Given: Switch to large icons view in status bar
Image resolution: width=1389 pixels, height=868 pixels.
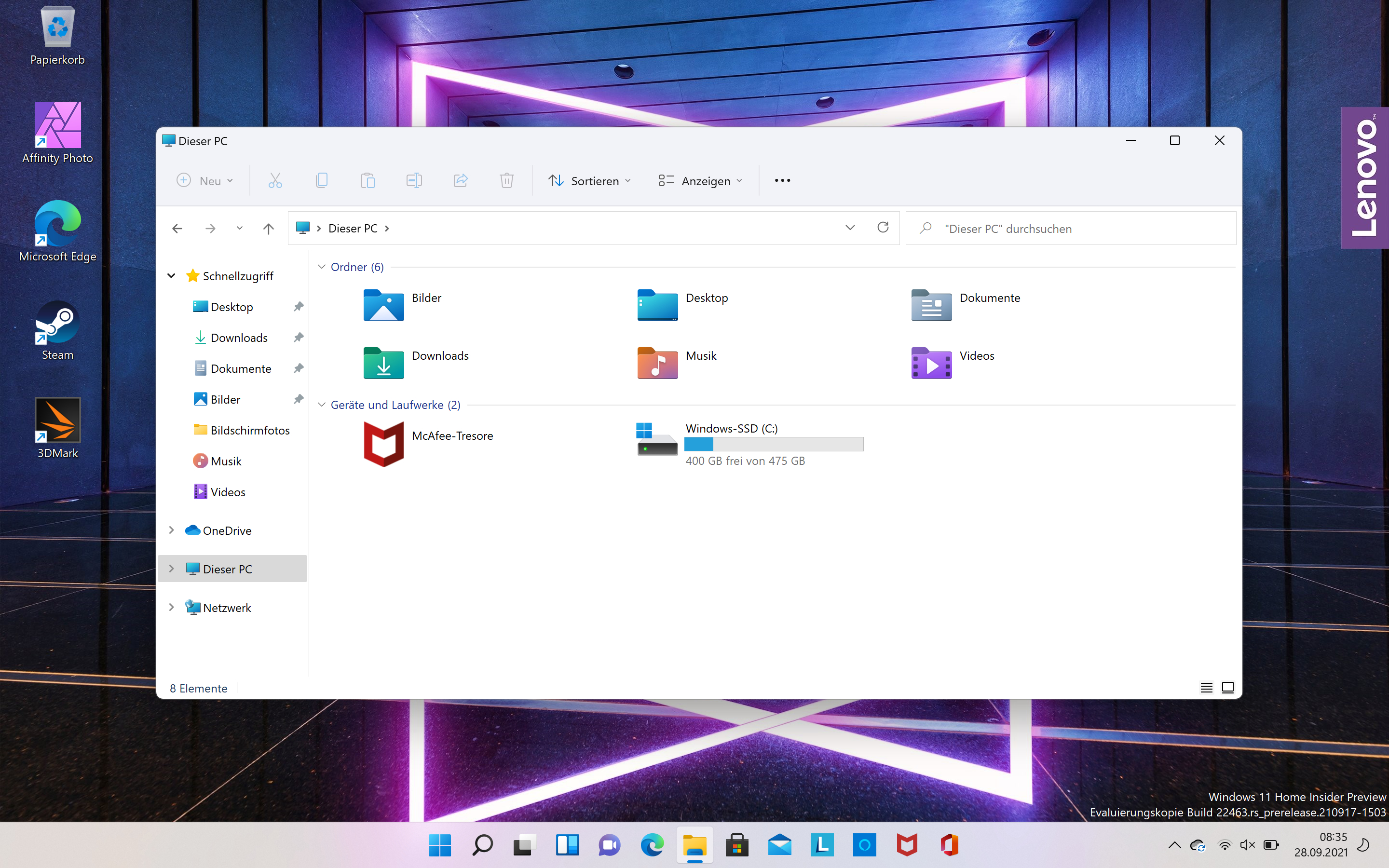Looking at the screenshot, I should [1228, 688].
